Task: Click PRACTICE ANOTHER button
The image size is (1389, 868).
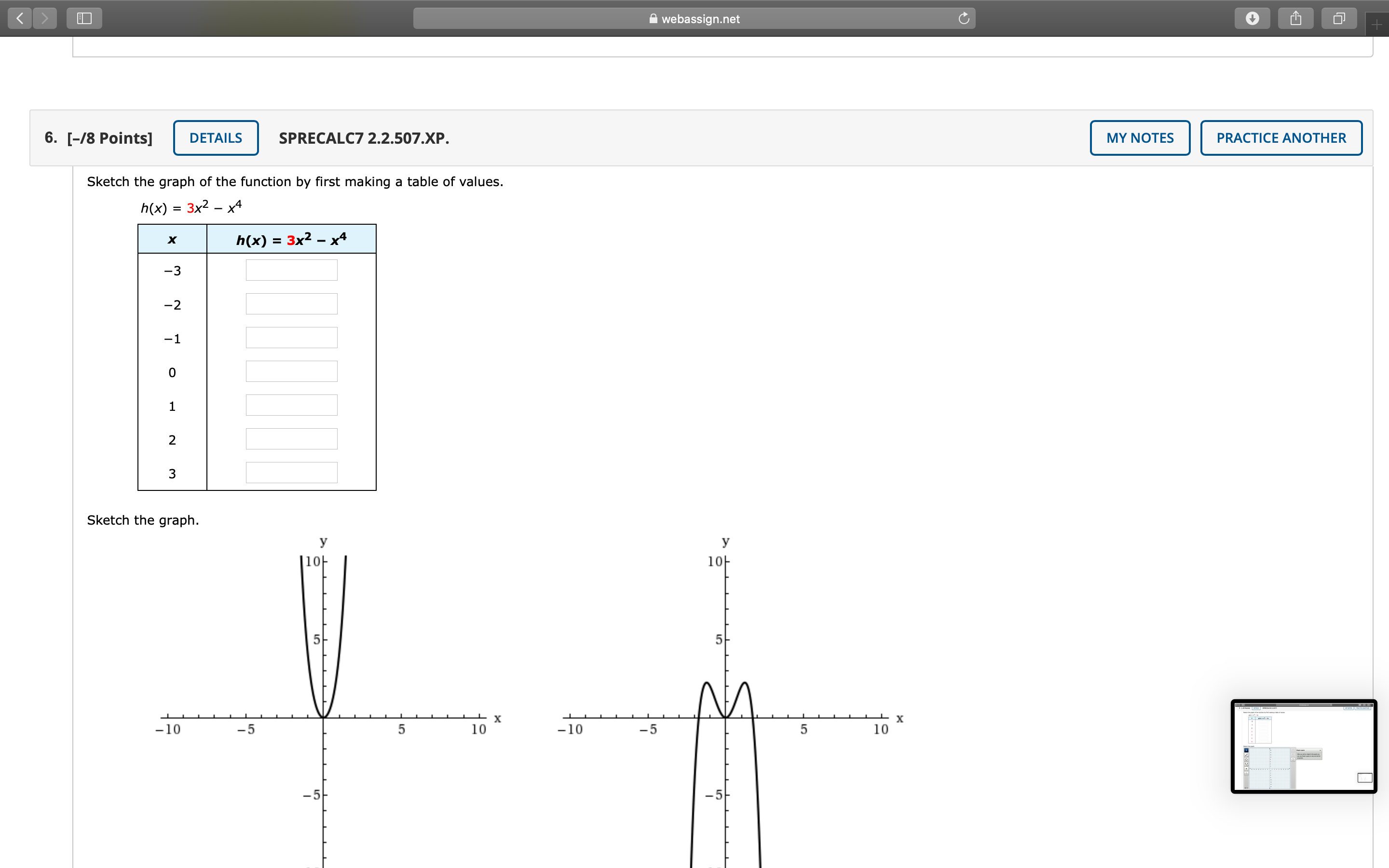Action: [x=1281, y=138]
